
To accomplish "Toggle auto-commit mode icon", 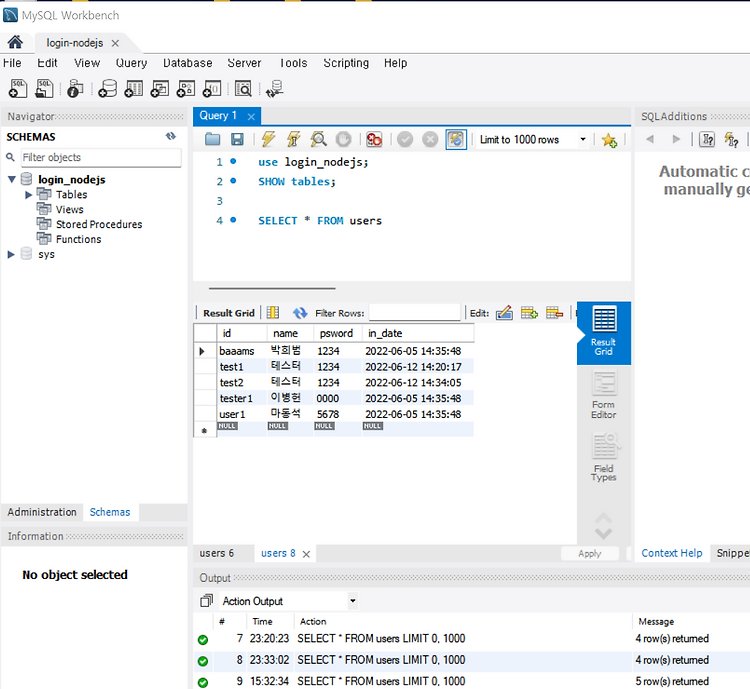I will [x=456, y=139].
